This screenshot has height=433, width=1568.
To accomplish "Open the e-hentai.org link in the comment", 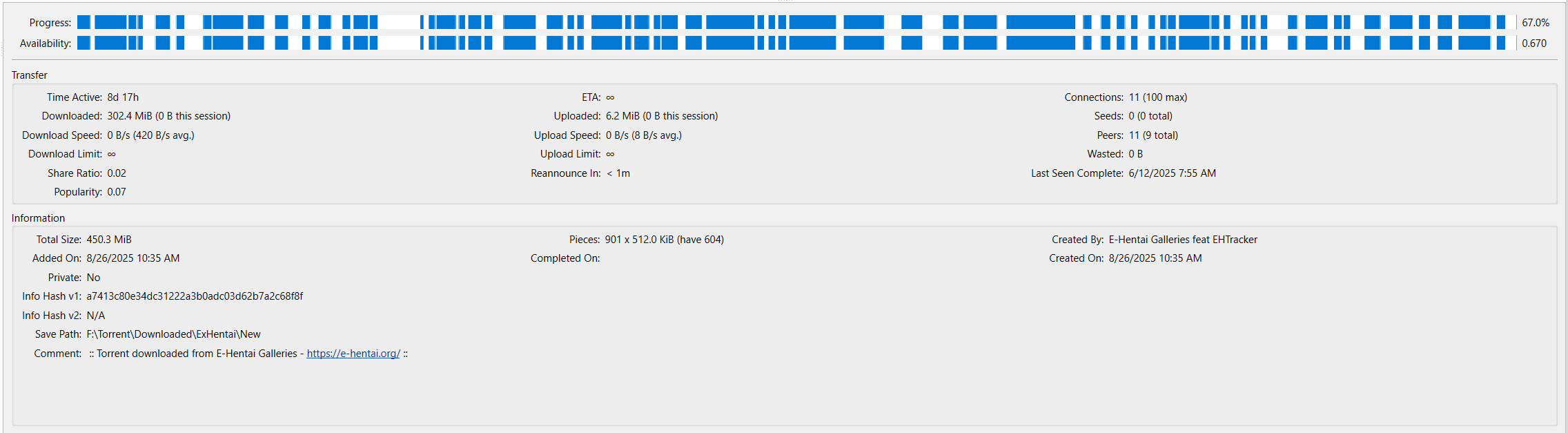I will [353, 354].
